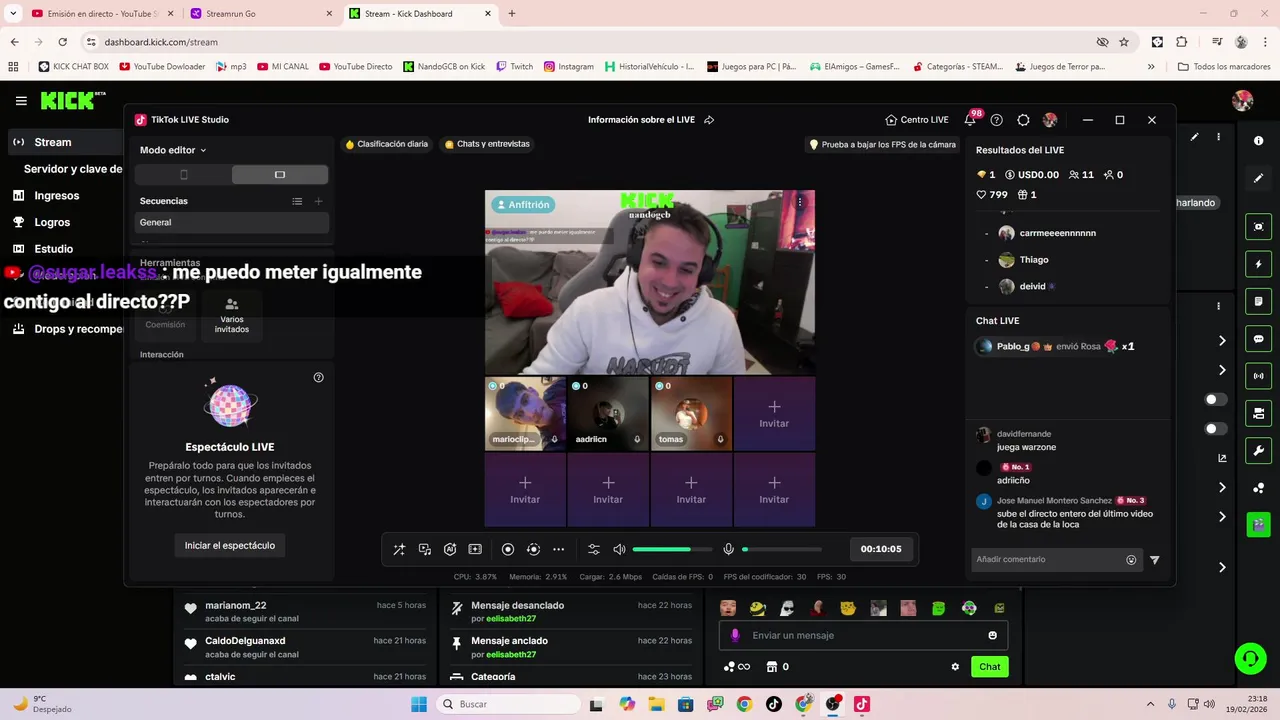Viewport: 1280px width, 720px height.
Task: Add a new scene with plus icon
Action: pyautogui.click(x=319, y=201)
